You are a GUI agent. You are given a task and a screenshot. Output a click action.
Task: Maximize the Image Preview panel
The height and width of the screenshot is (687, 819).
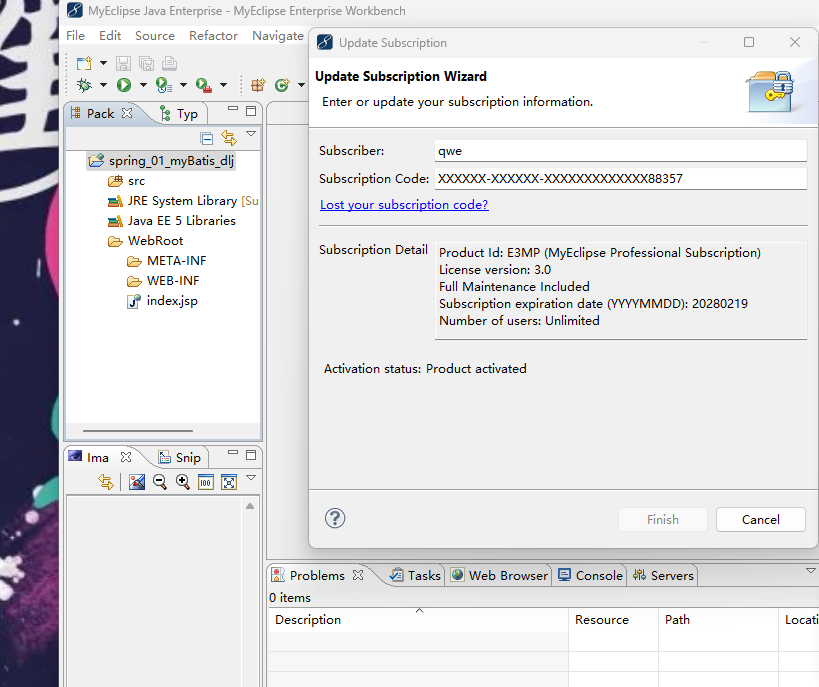tap(251, 455)
